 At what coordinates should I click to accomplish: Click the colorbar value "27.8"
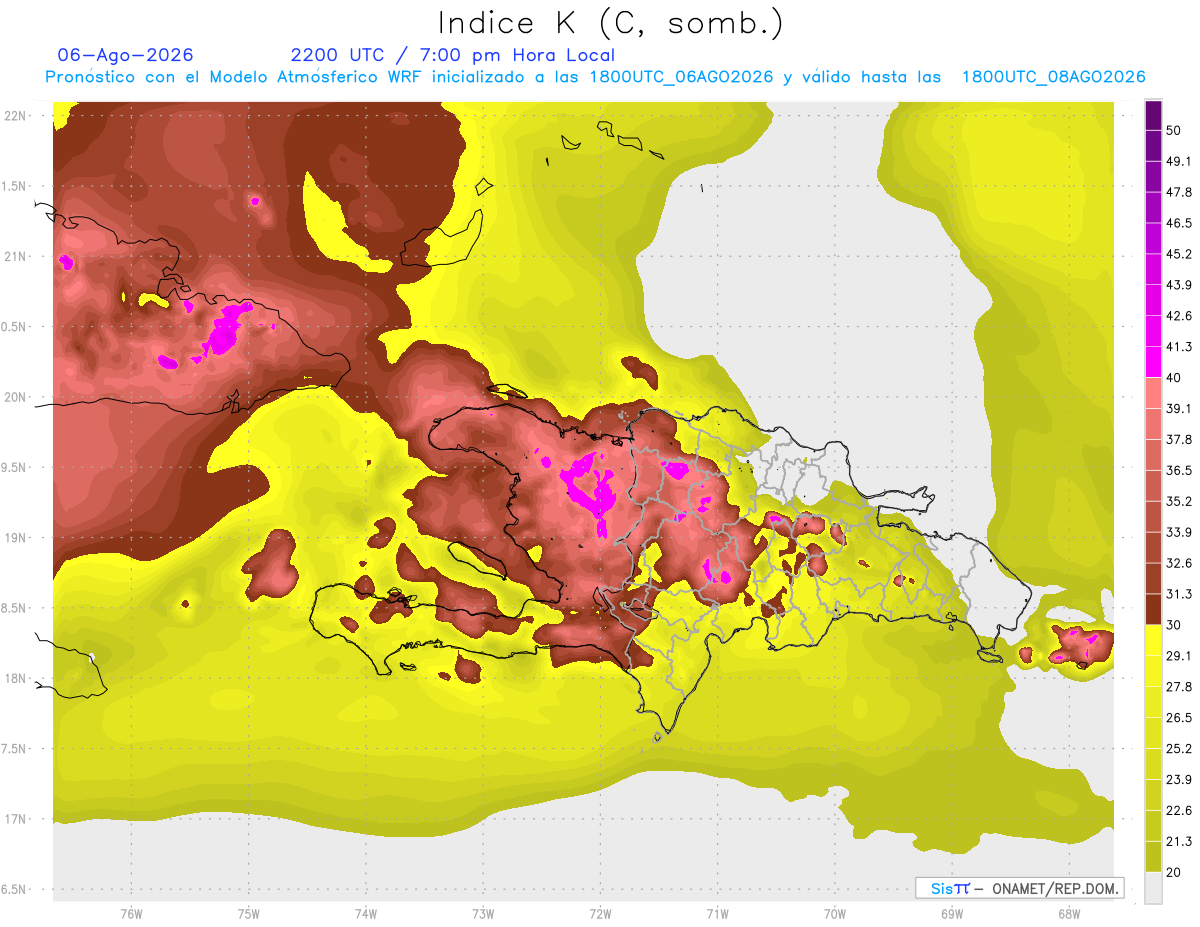1179,687
